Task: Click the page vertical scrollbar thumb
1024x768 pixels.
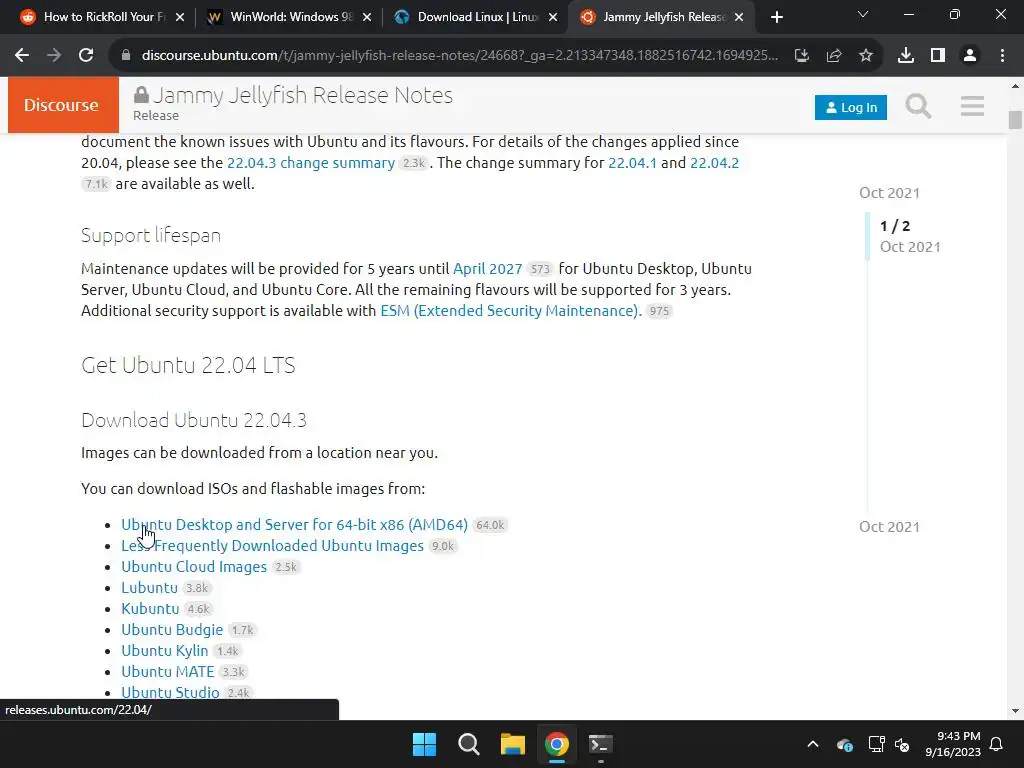Action: click(1014, 120)
